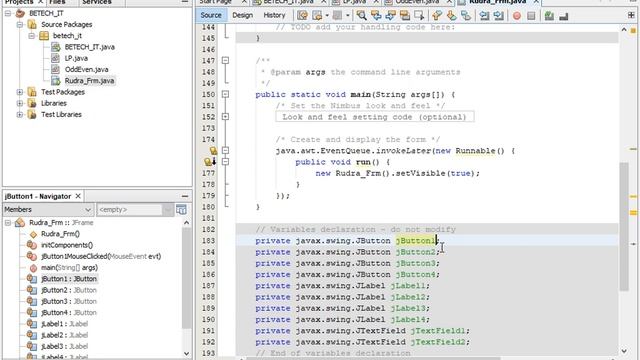The width and height of the screenshot is (640, 360).
Task: Start macro recording with the red circle
Action: (x=517, y=16)
